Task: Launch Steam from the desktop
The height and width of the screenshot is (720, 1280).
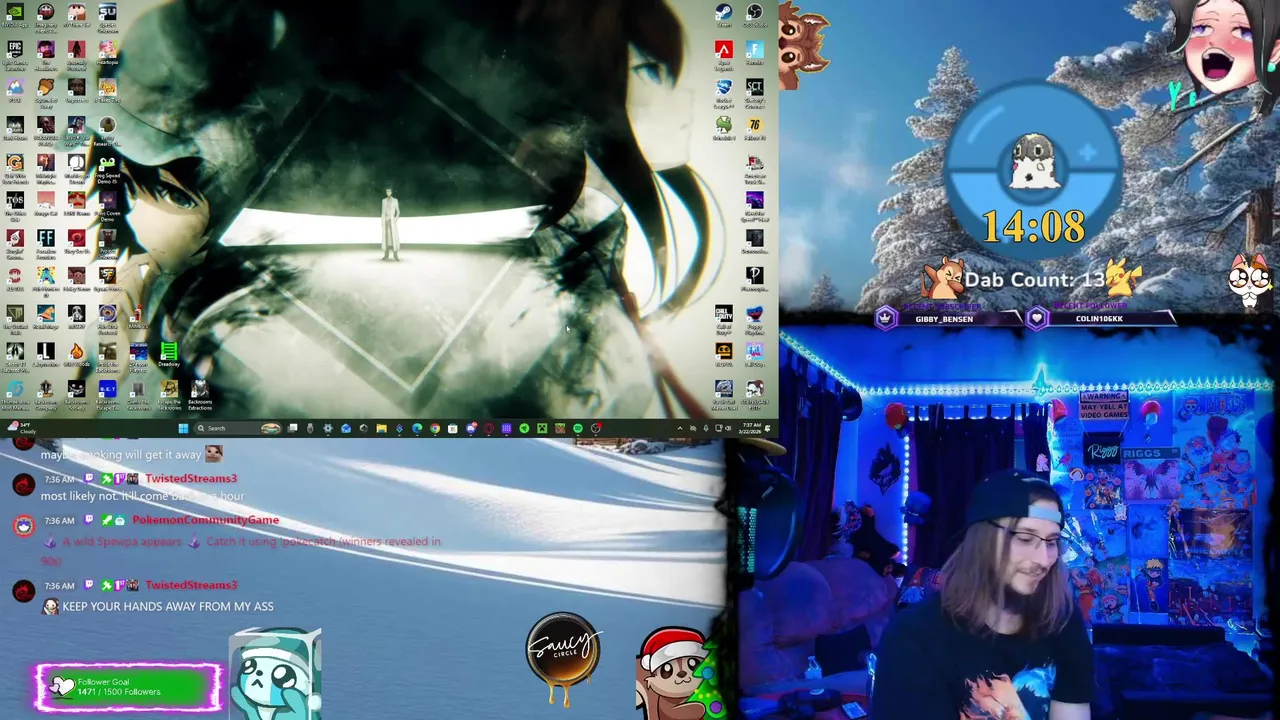Action: (724, 13)
